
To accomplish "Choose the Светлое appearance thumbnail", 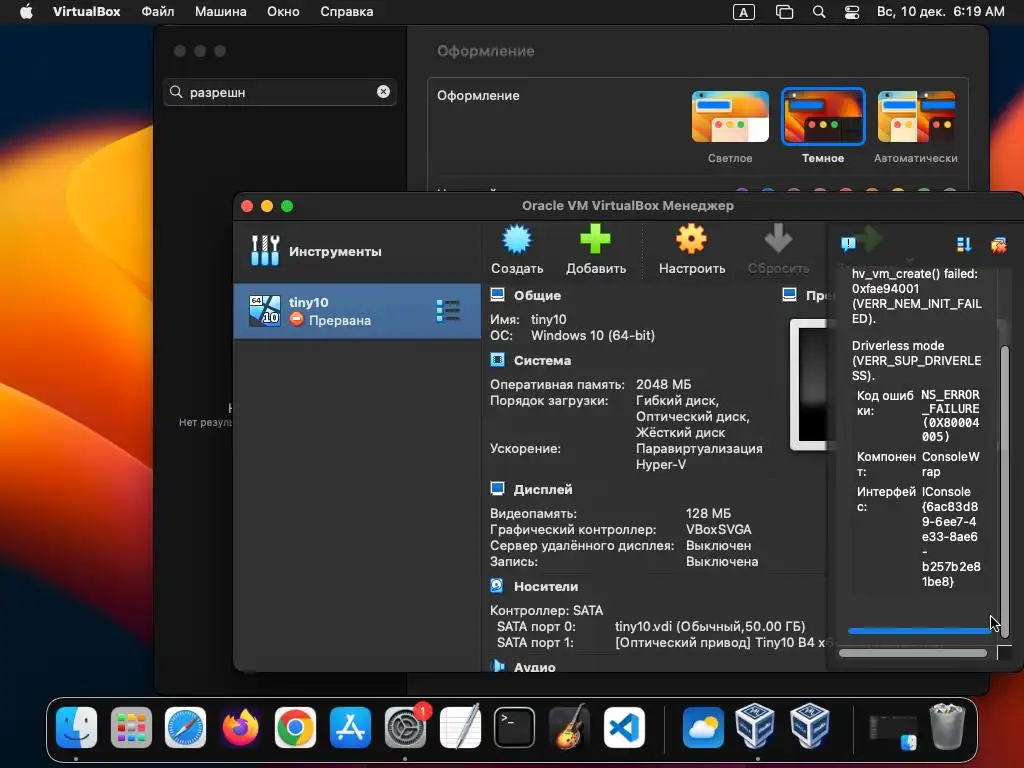I will point(730,117).
